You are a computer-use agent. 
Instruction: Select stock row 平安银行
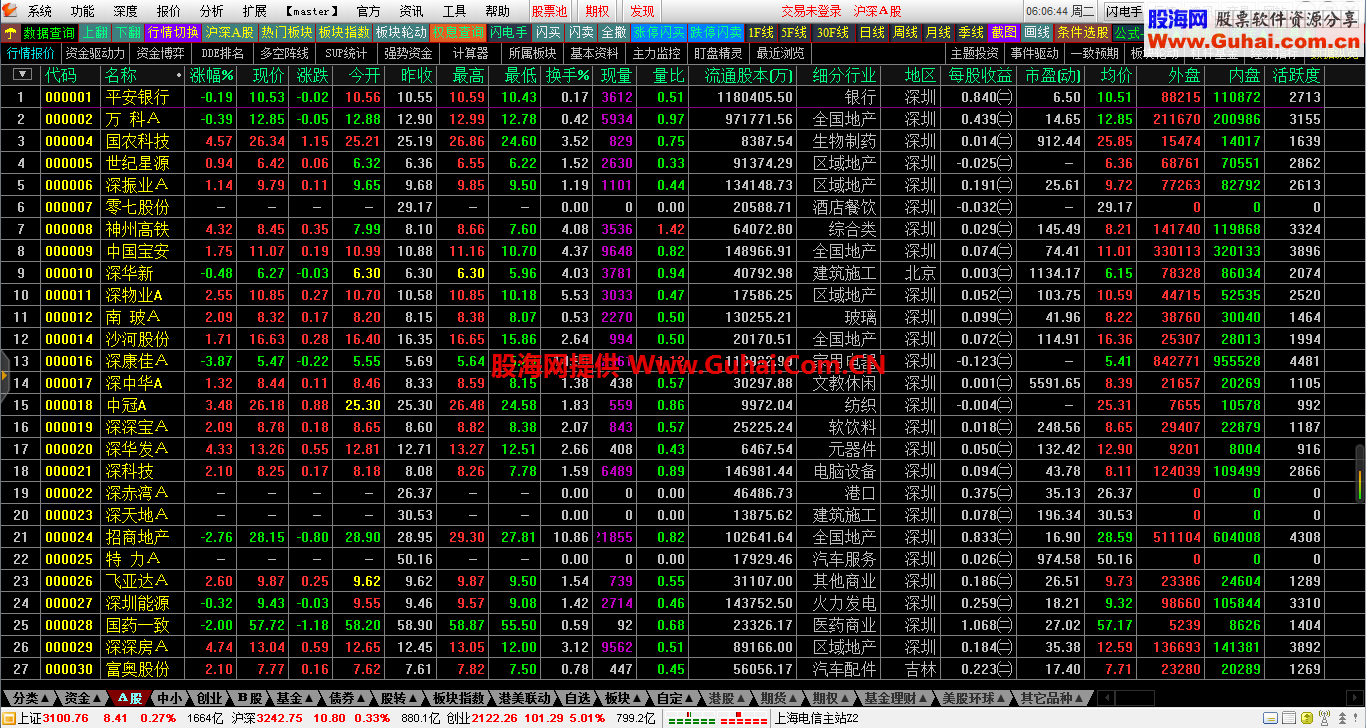point(683,97)
